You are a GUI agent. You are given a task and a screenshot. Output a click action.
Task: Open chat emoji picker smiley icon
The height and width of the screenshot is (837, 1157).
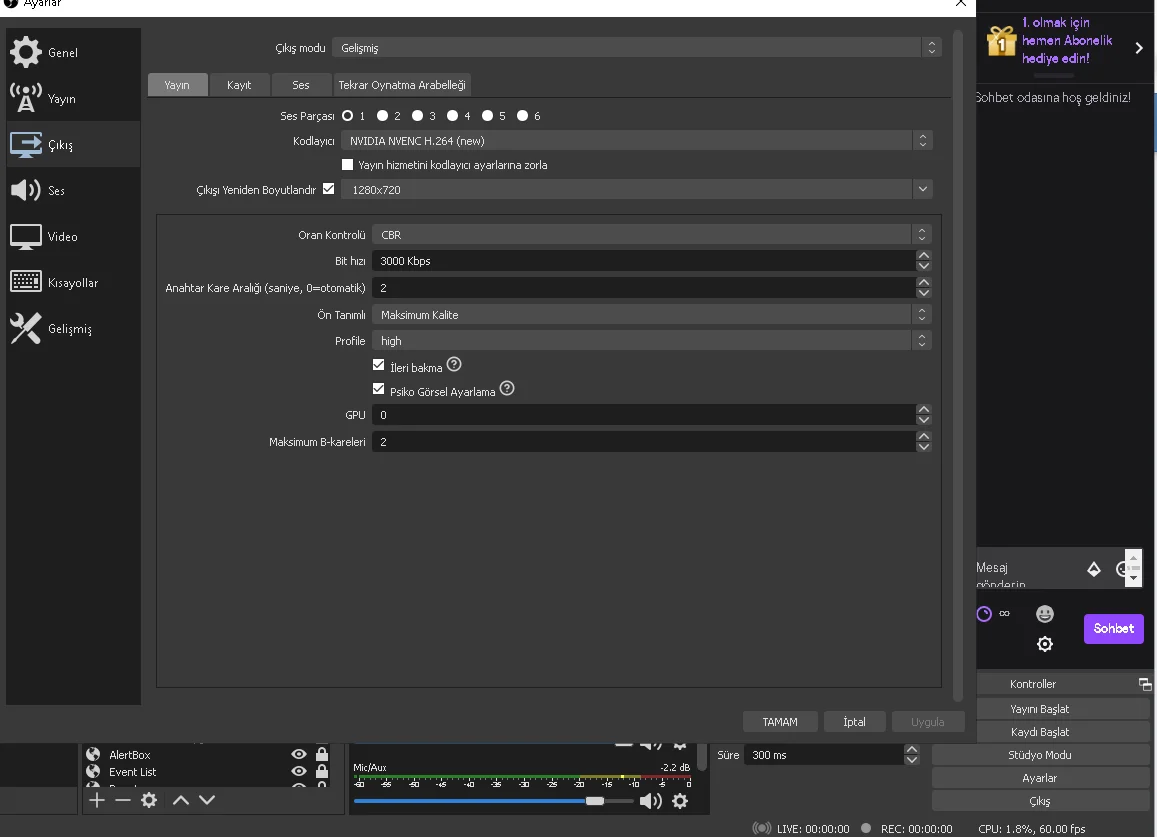pos(1045,614)
